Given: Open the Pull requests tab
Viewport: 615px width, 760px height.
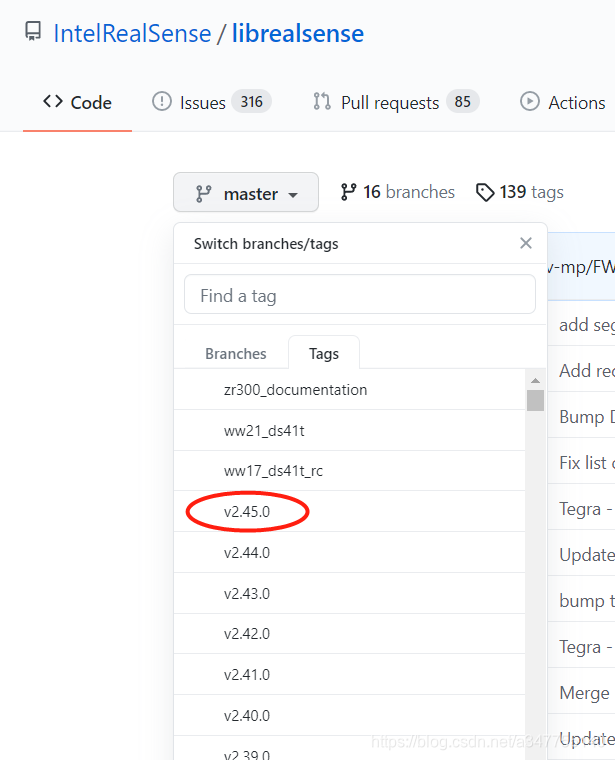Looking at the screenshot, I should pos(395,102).
